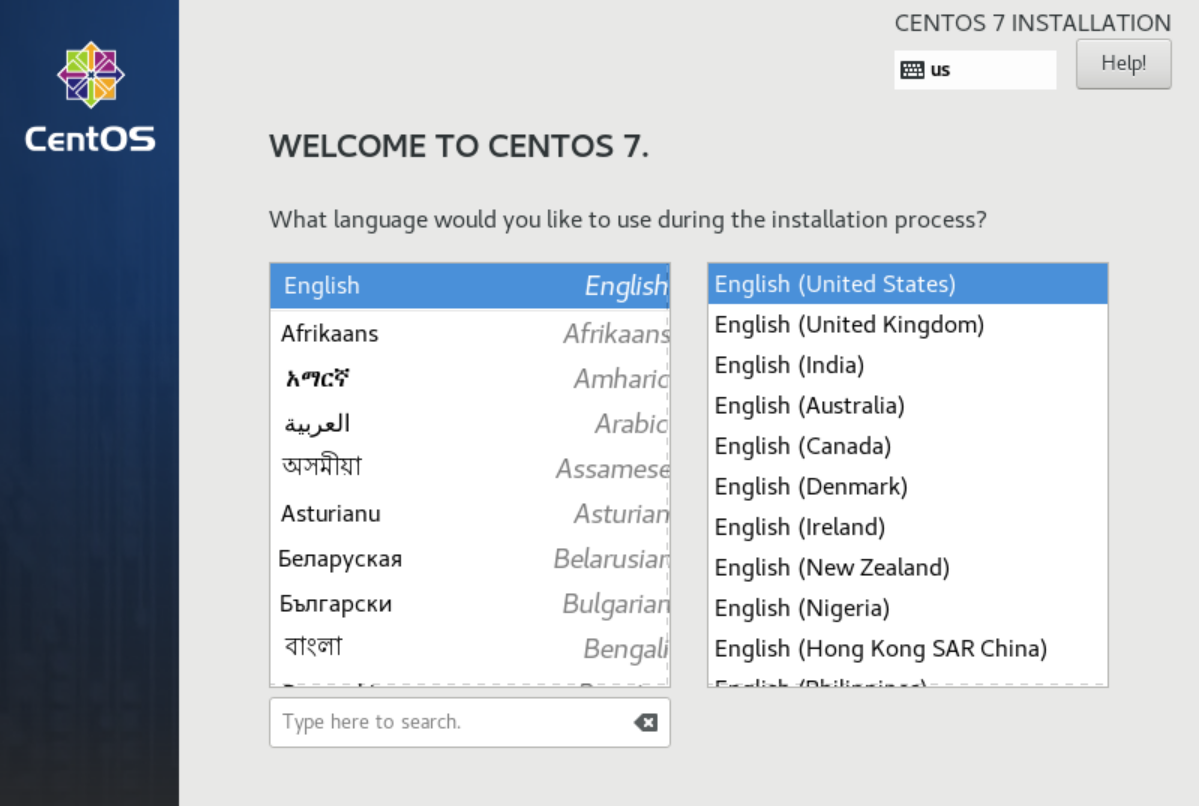Focus the 'Type here to search' field
The height and width of the screenshot is (806, 1202).
(450, 722)
